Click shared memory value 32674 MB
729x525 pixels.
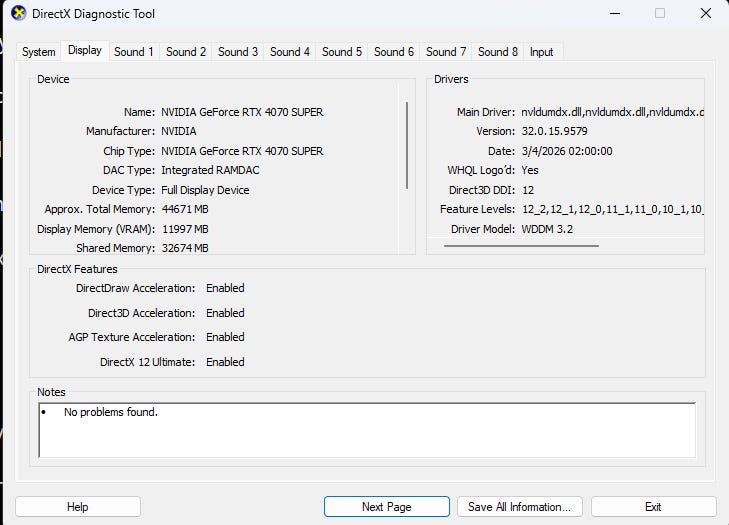(185, 248)
